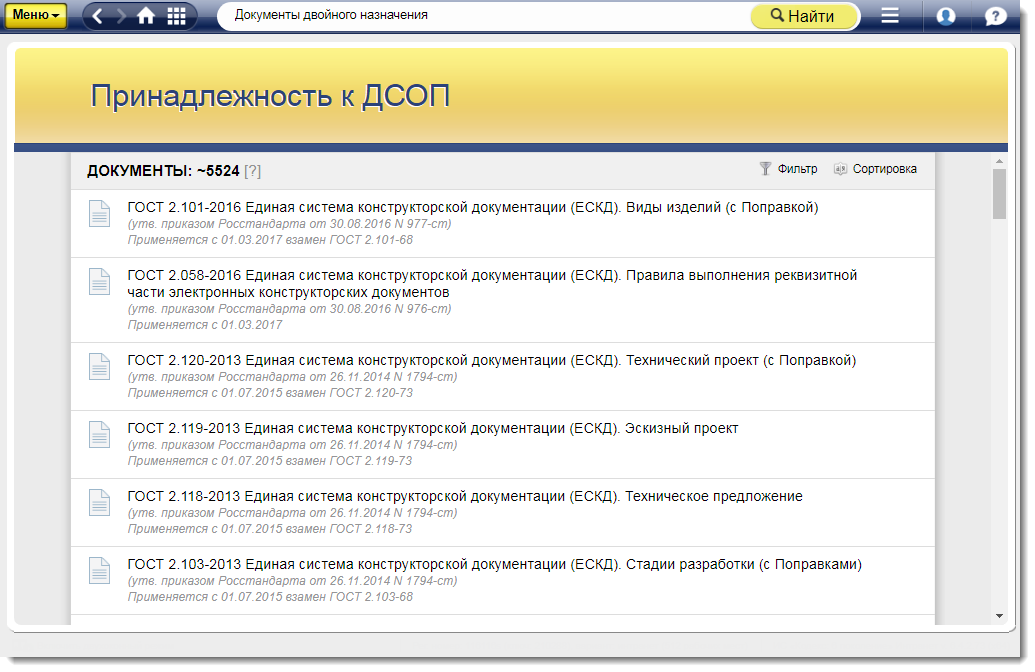The height and width of the screenshot is (672, 1035).
Task: Go forward with the right arrow
Action: click(x=121, y=16)
